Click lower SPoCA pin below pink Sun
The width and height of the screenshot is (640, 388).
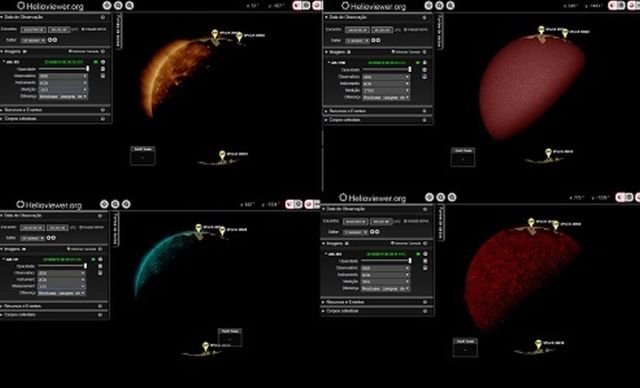548,153
